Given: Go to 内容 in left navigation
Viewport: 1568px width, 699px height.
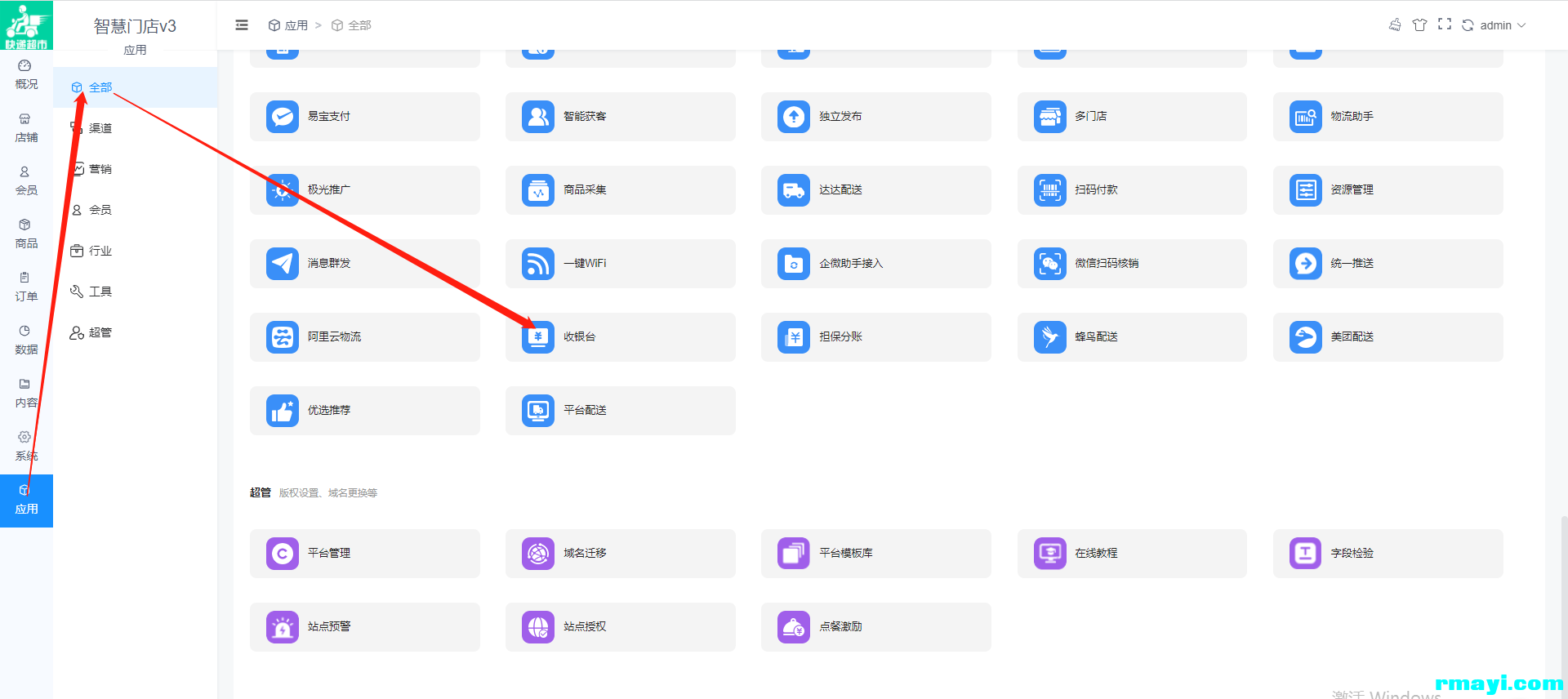Looking at the screenshot, I should pos(26,394).
